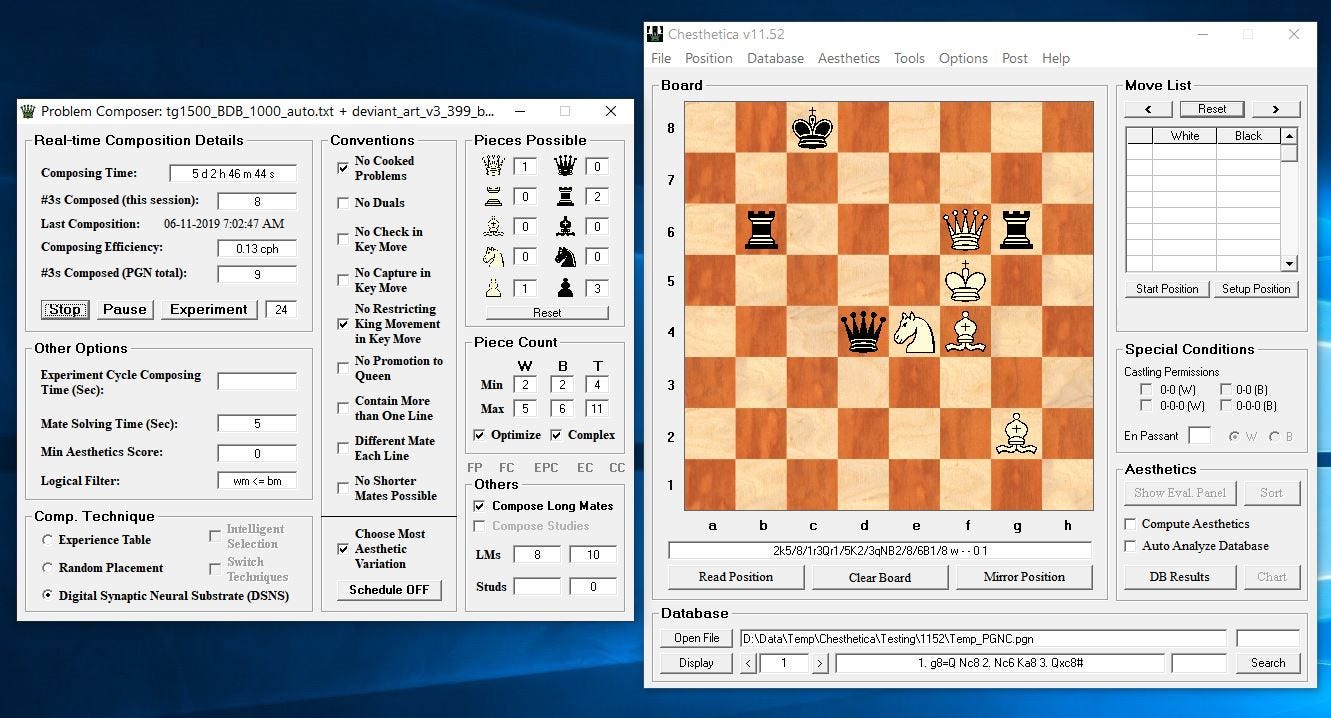1331x718 pixels.
Task: Select the black king on c8
Action: pyautogui.click(x=813, y=127)
